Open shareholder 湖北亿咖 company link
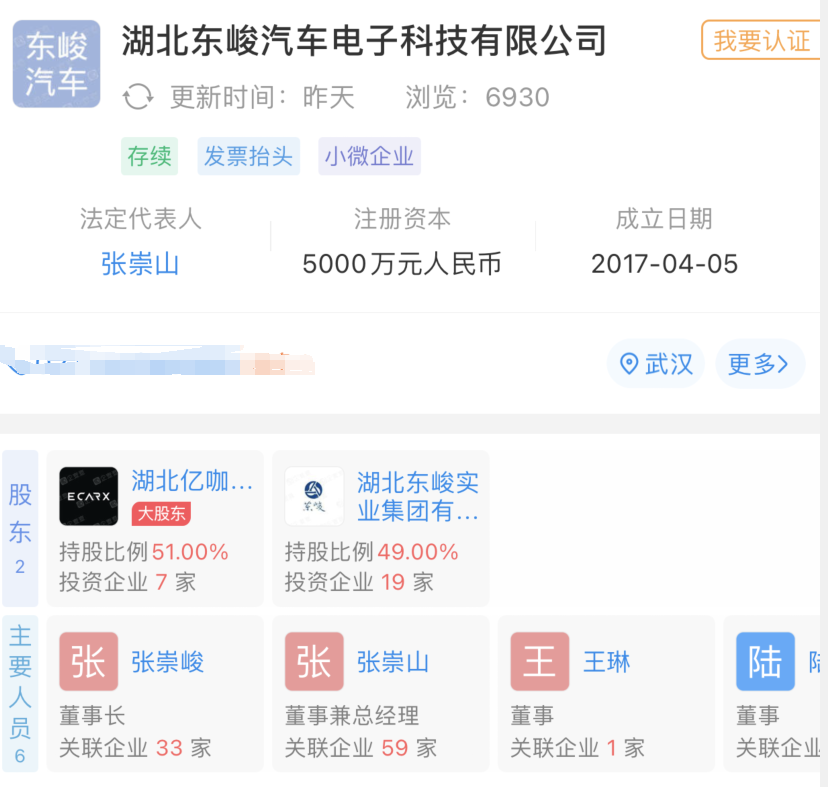This screenshot has width=828, height=787. click(192, 482)
